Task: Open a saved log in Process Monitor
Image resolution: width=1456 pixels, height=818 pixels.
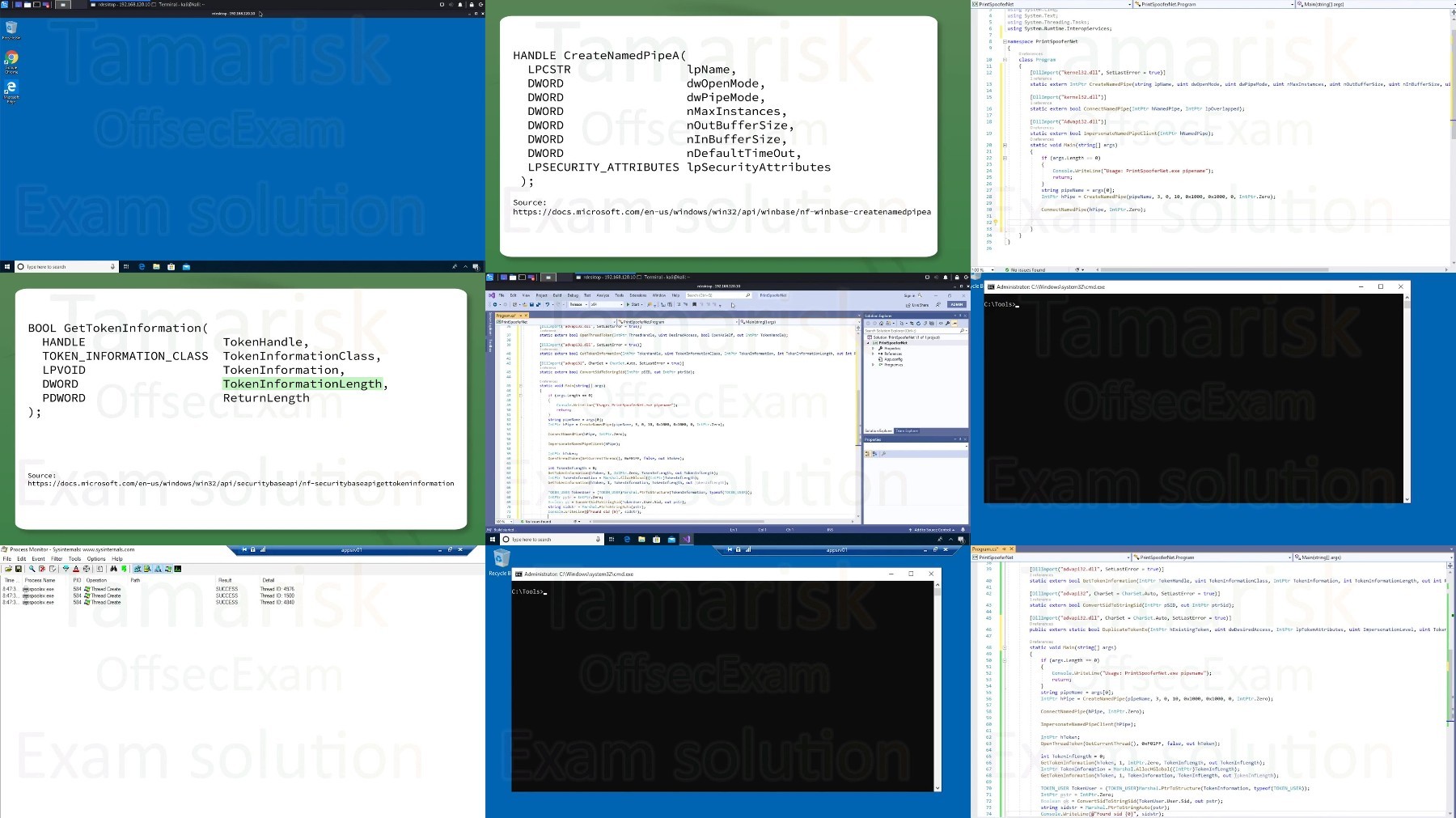Action: (x=8, y=569)
